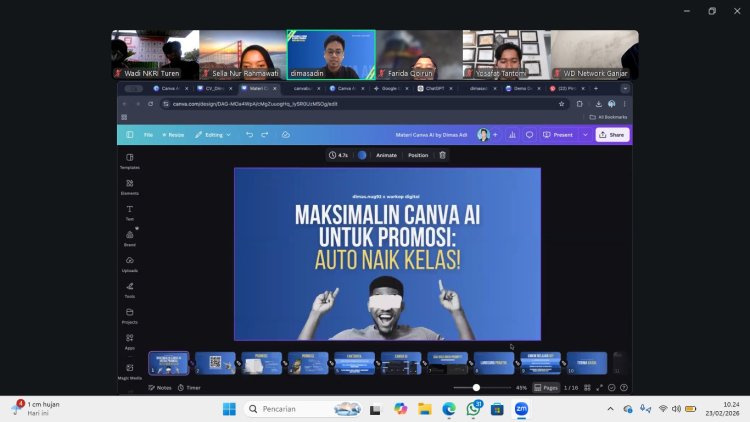Enter fullscreen mode in Canva editor
Image resolution: width=750 pixels, height=422 pixels.
click(599, 388)
